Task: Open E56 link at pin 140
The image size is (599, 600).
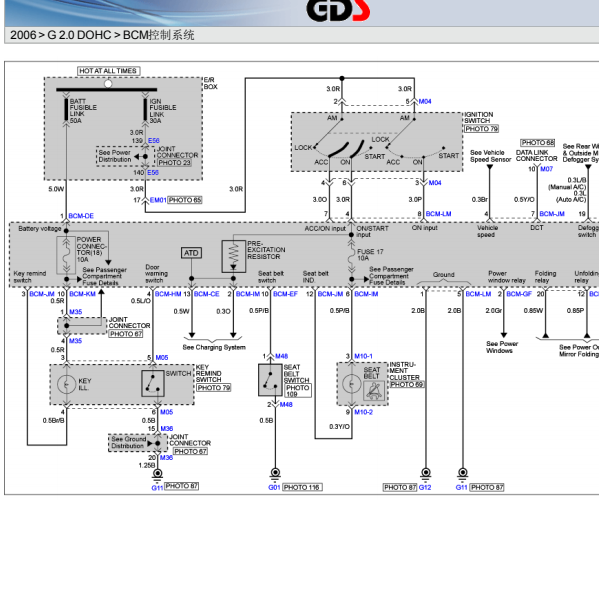Action: pyautogui.click(x=153, y=173)
